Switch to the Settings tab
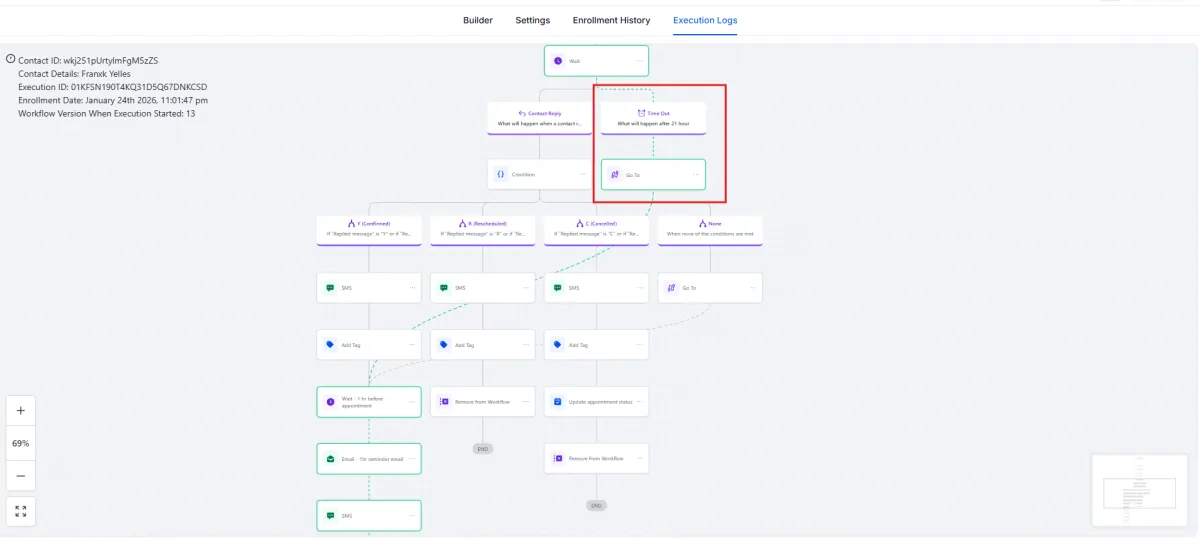The height and width of the screenshot is (539, 1200). point(532,20)
